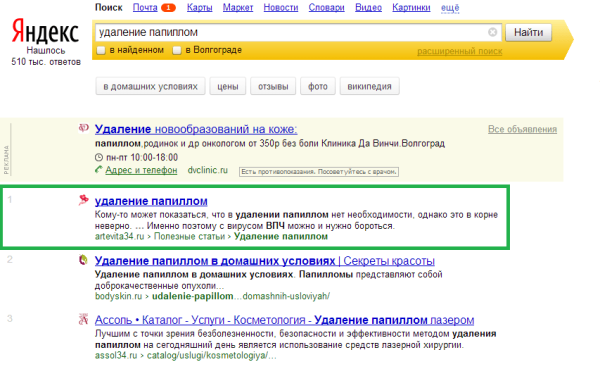The width and height of the screenshot is (600, 369).
Task: Refine search with 'цены' suggestion
Action: point(228,87)
